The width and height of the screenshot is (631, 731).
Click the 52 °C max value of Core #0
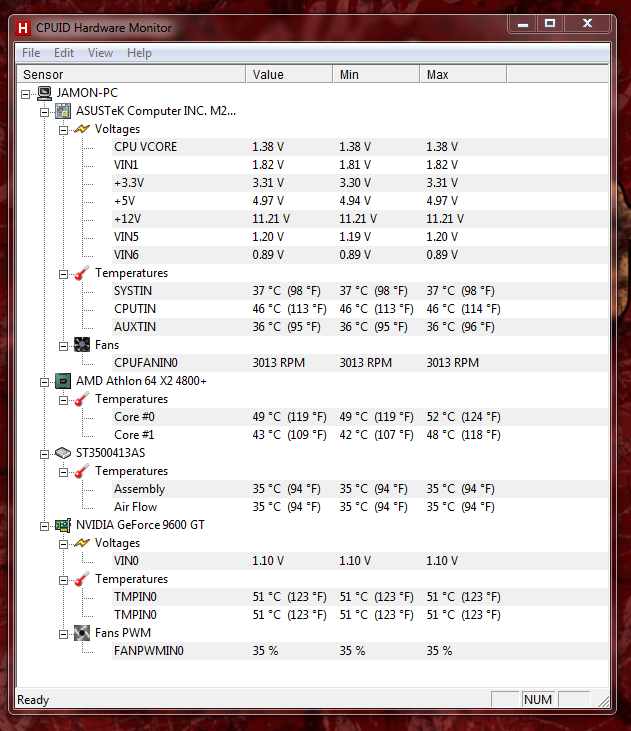pyautogui.click(x=463, y=417)
